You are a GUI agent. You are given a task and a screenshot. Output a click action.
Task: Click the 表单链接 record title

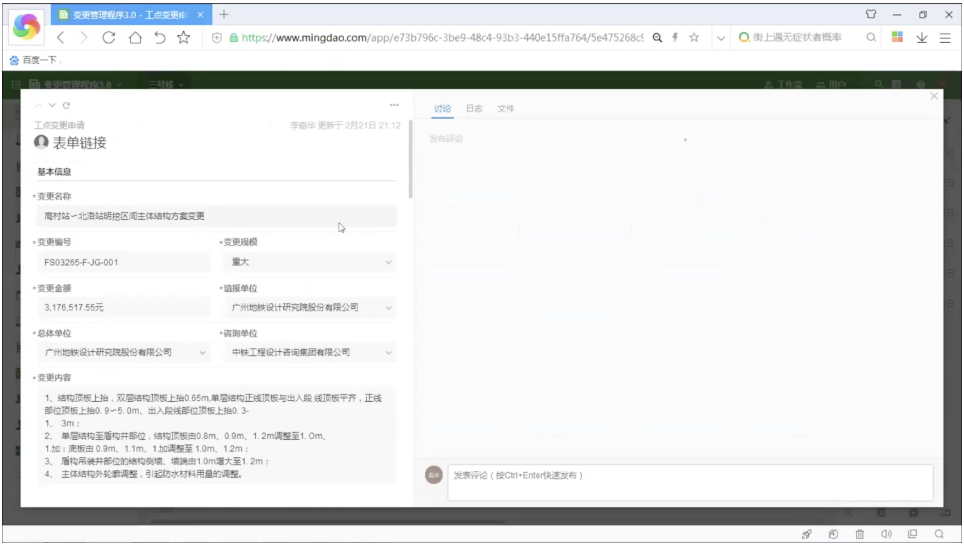pos(79,143)
